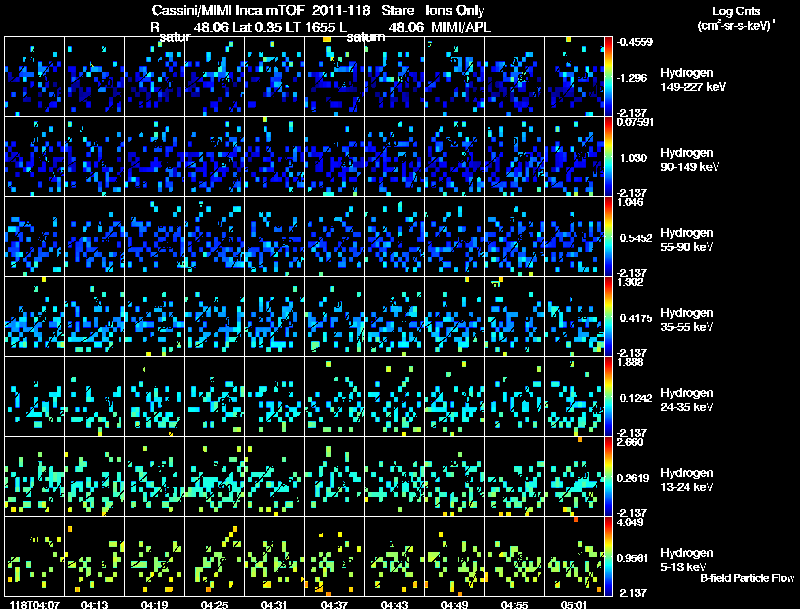Click the Hydrogen 24-35 keV color bar
The image size is (800, 609).
tap(610, 397)
